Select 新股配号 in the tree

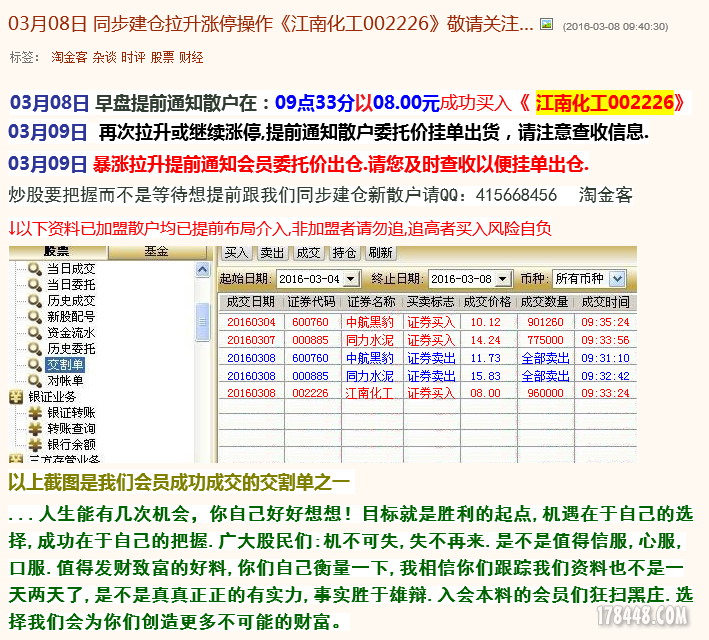click(x=71, y=316)
